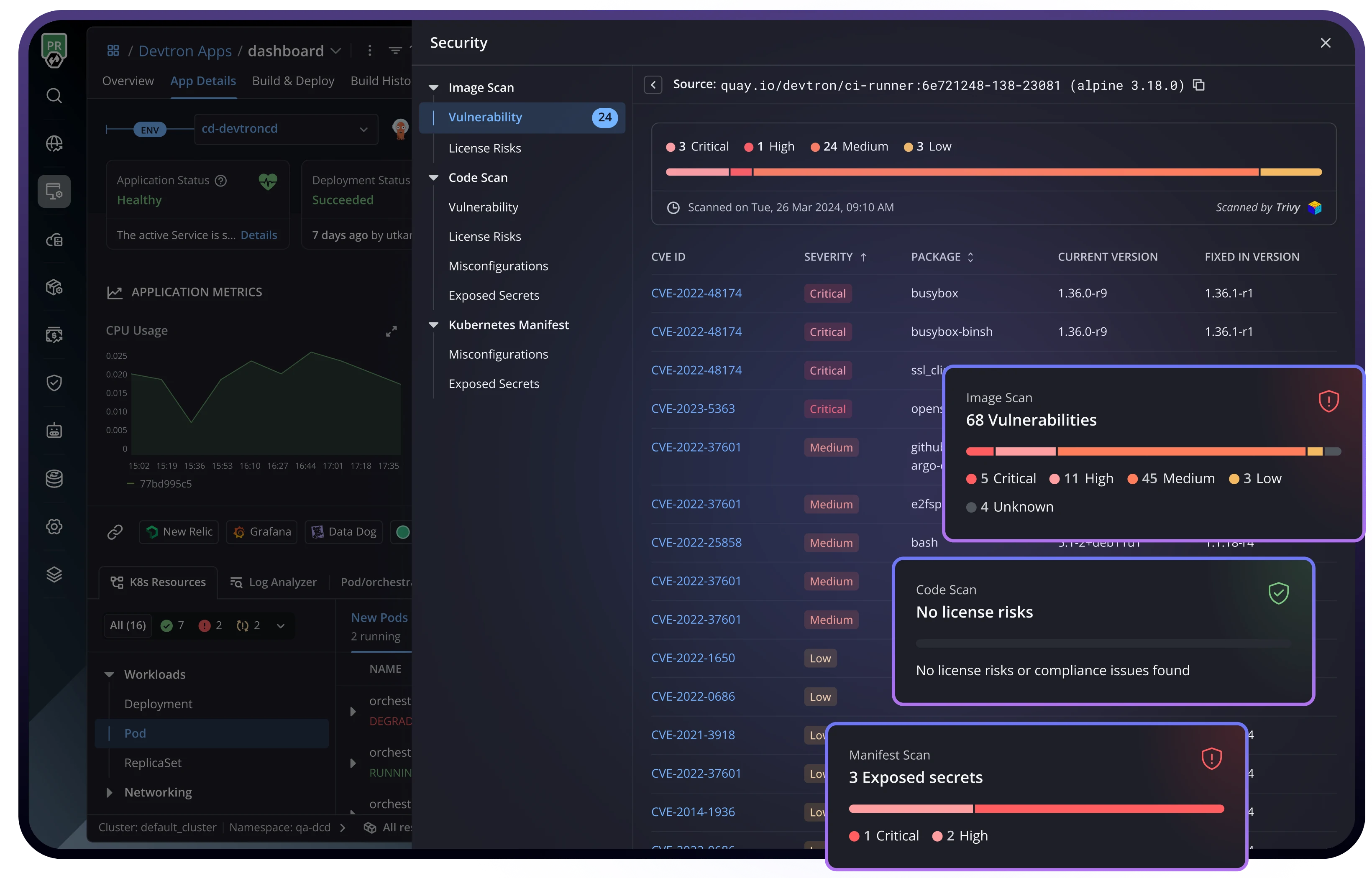Click the three-dot menu near dashboard

369,51
